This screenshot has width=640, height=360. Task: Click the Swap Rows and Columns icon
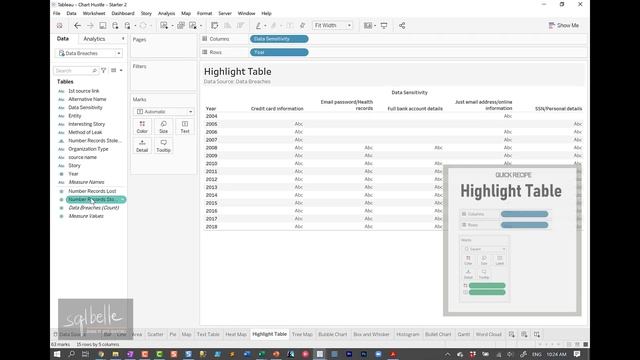[x=215, y=26]
